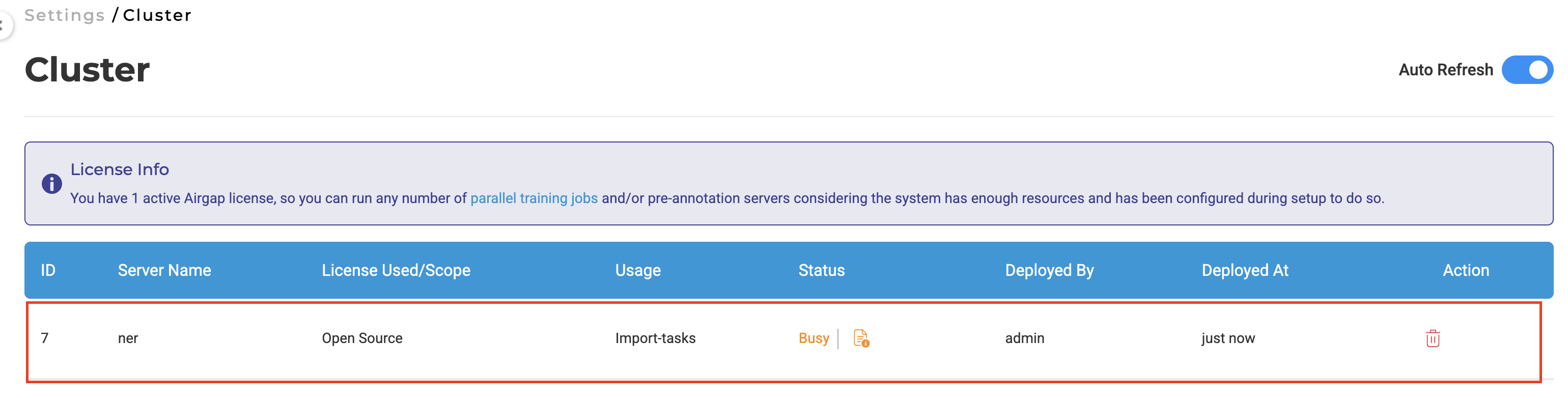The width and height of the screenshot is (1568, 398).
Task: Click the Deployed At column header
Action: (x=1245, y=270)
